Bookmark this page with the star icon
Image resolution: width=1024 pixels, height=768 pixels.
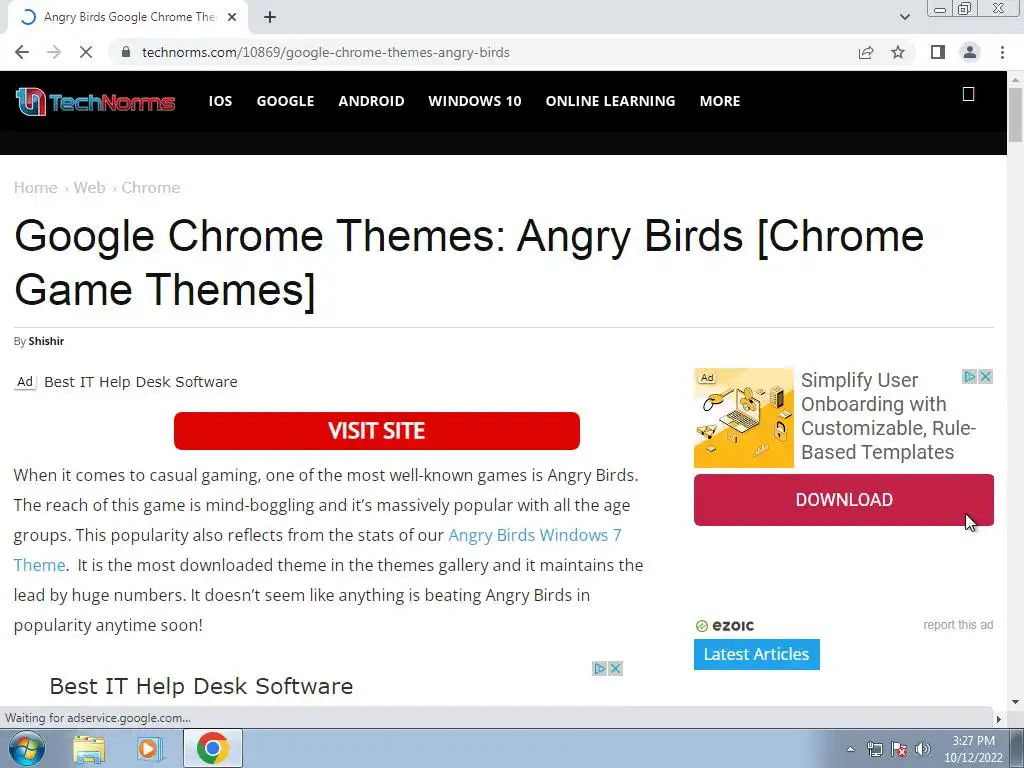pyautogui.click(x=898, y=52)
